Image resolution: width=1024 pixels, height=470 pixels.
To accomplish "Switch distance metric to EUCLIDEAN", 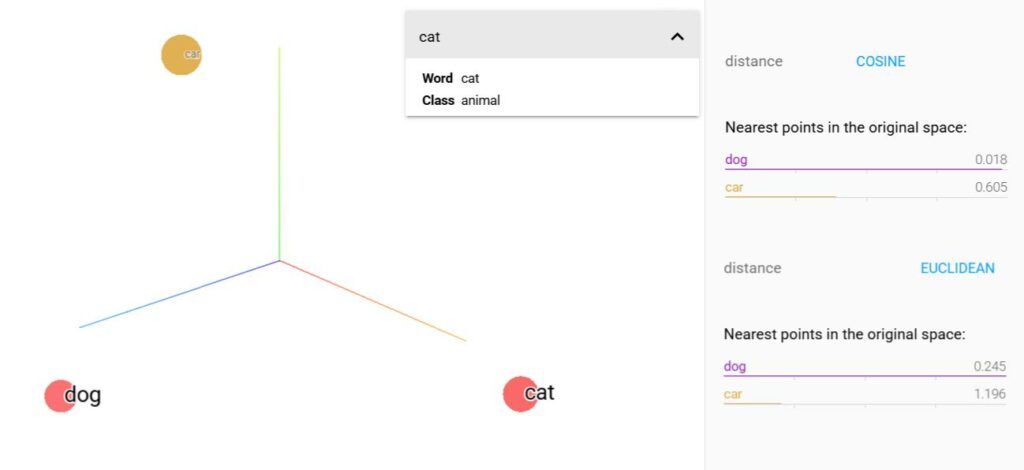I will tap(957, 268).
